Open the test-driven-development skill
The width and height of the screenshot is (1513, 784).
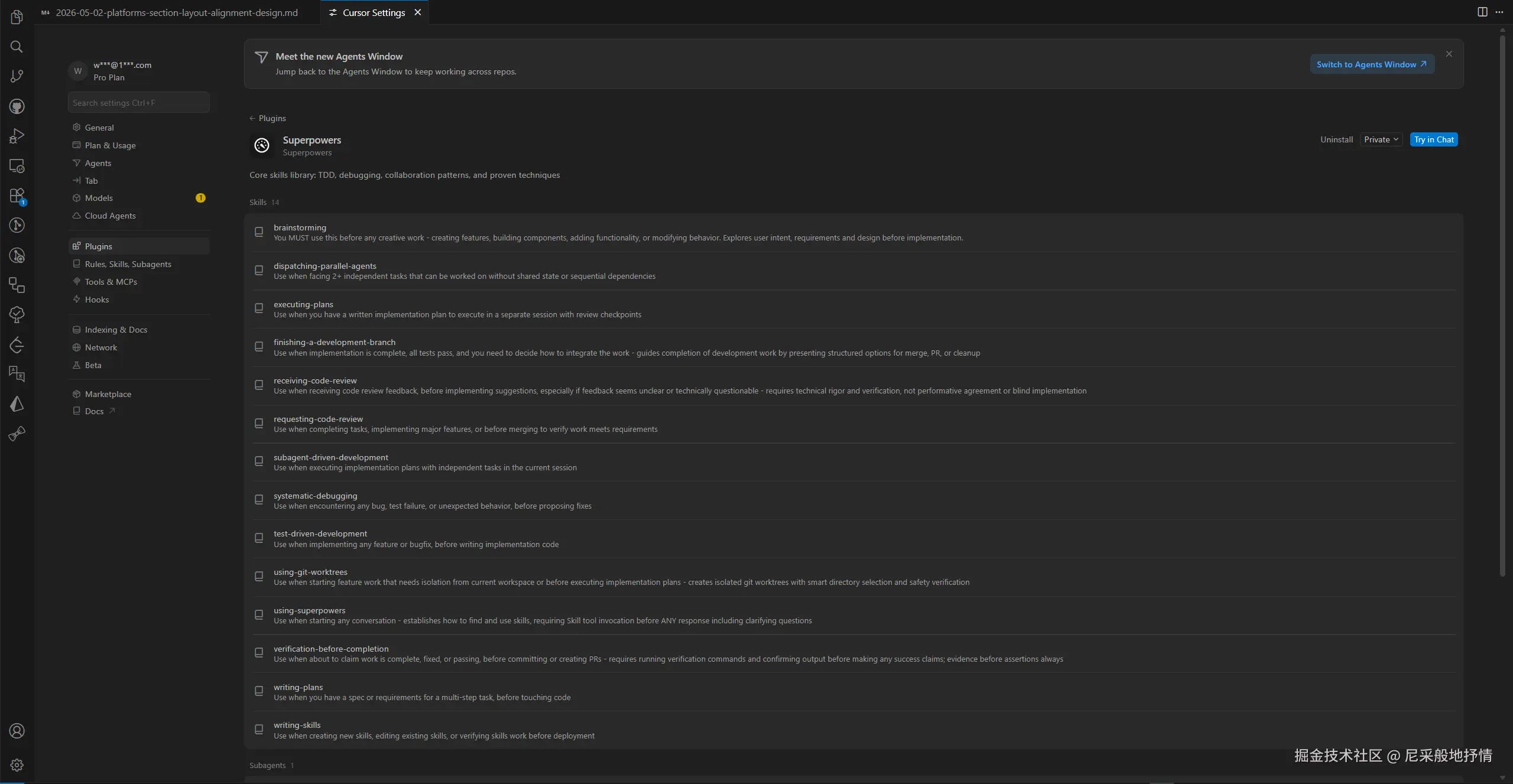(854, 539)
